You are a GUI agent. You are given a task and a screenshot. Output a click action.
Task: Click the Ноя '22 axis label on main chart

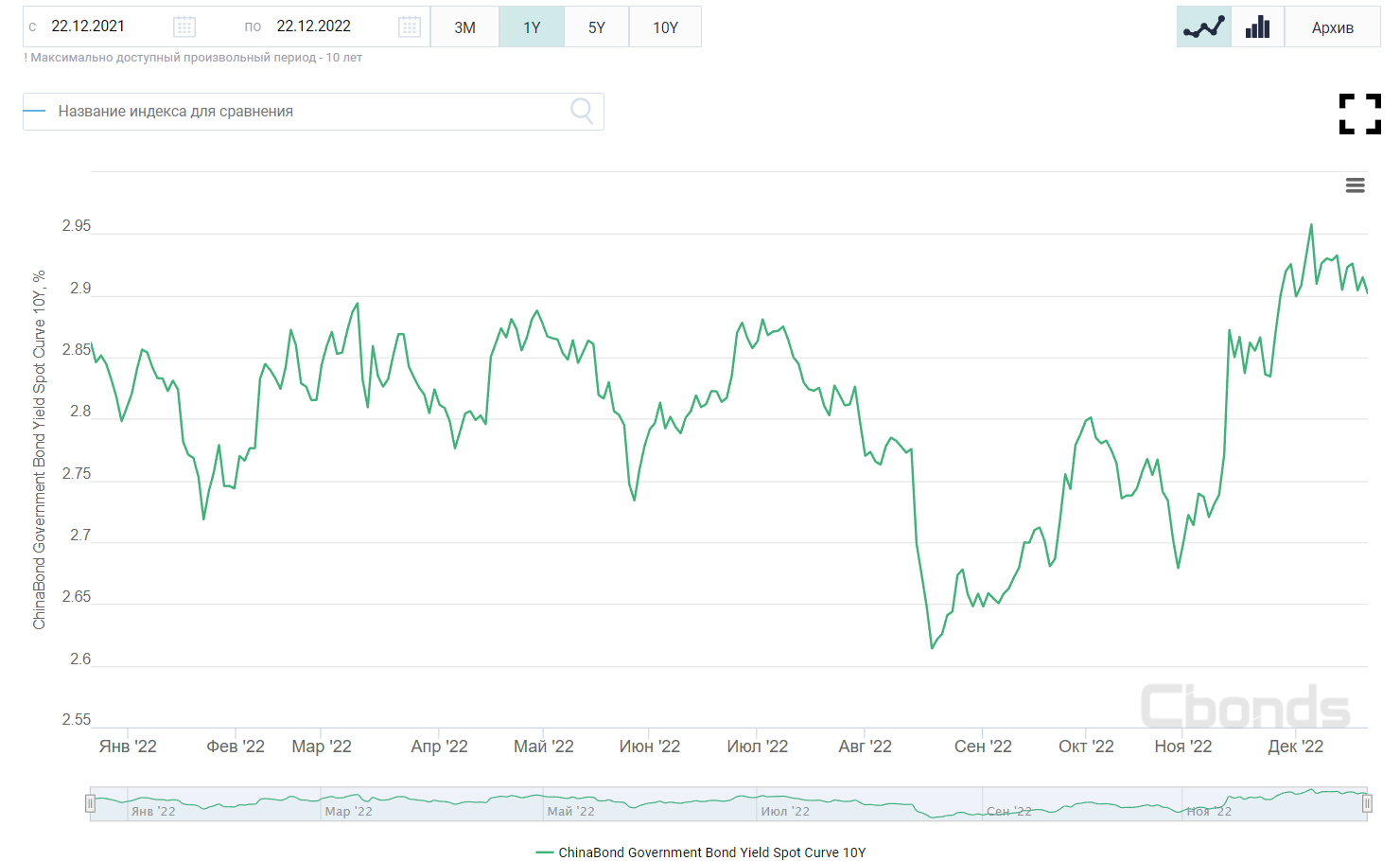[1183, 747]
